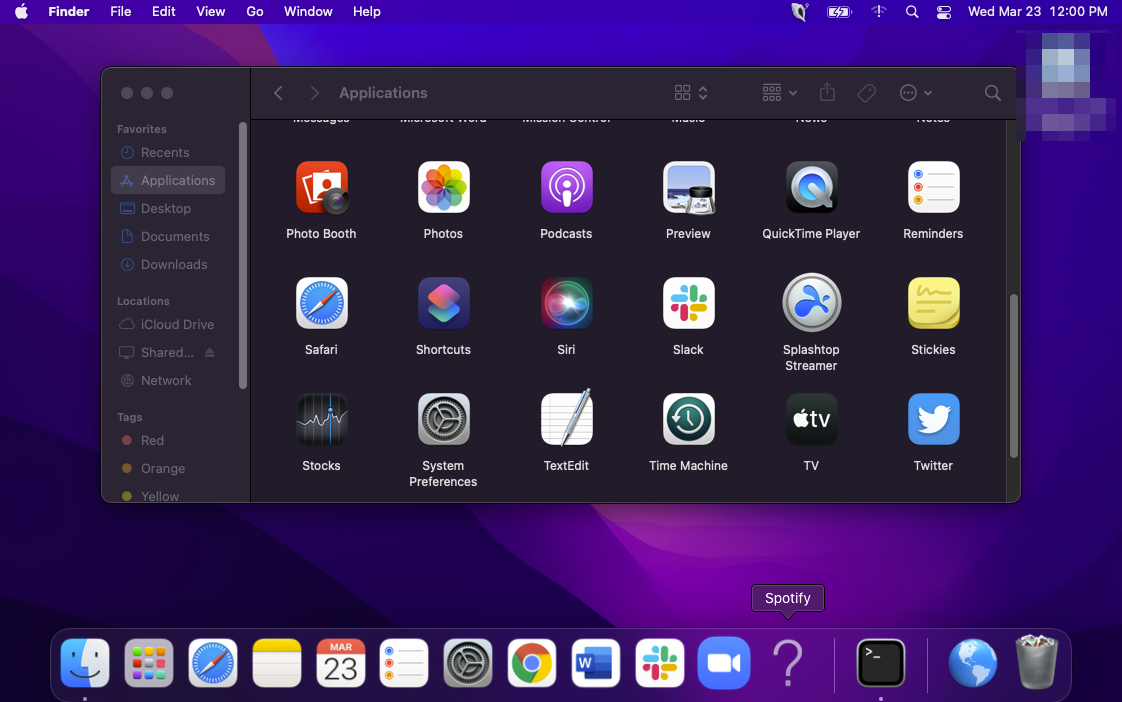This screenshot has width=1122, height=702.
Task: Open the File menu
Action: pos(120,11)
